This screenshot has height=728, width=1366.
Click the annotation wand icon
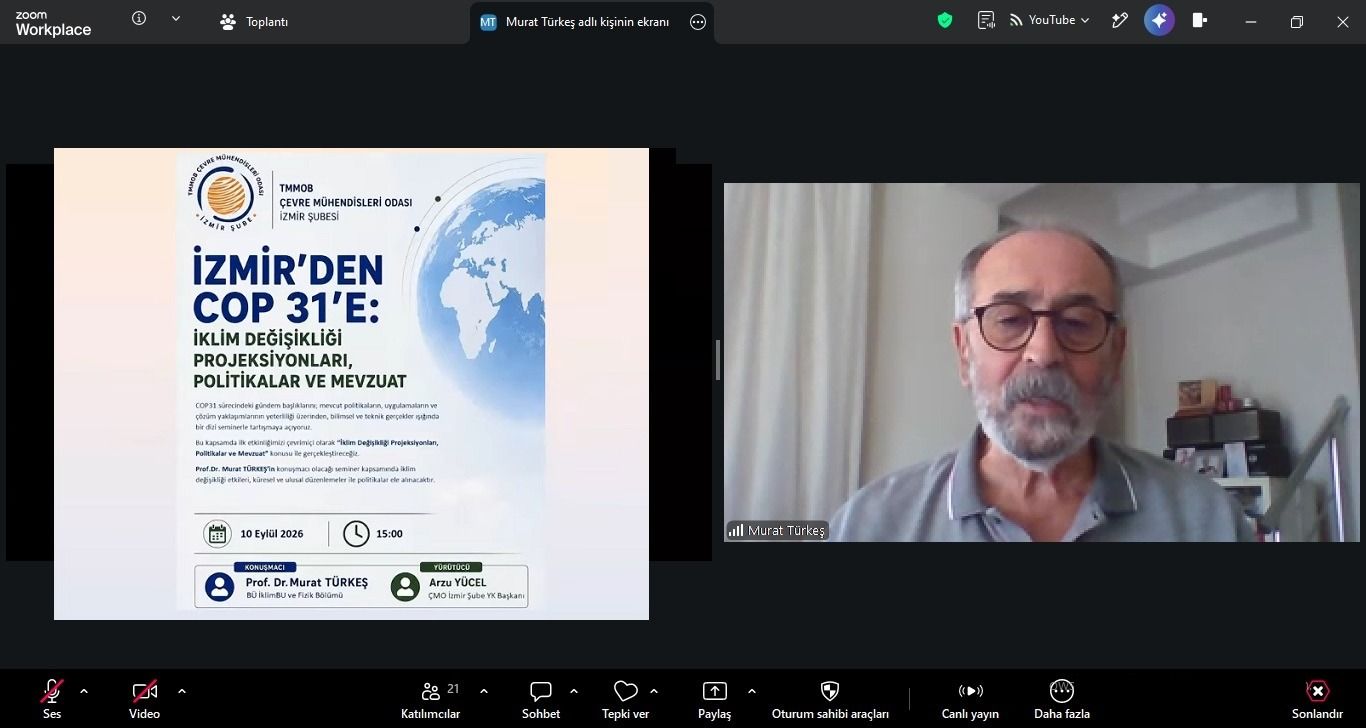point(1120,20)
